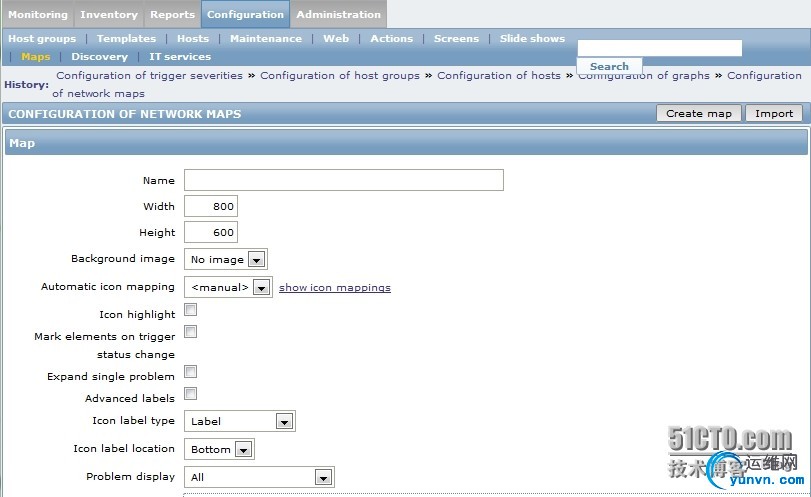Open the Monitoring tab
The width and height of the screenshot is (811, 497).
pyautogui.click(x=38, y=14)
